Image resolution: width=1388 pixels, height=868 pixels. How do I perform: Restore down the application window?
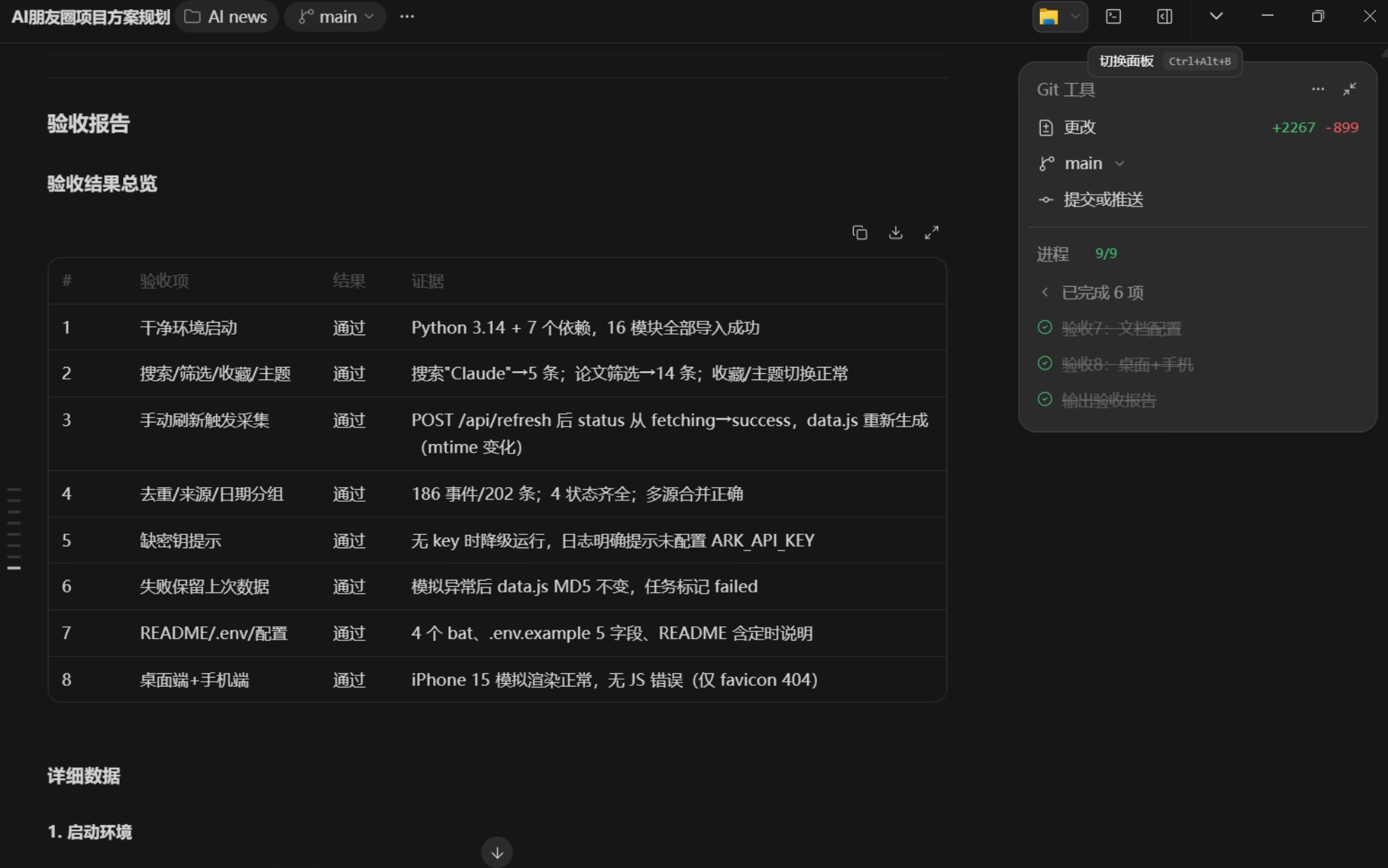(1318, 16)
